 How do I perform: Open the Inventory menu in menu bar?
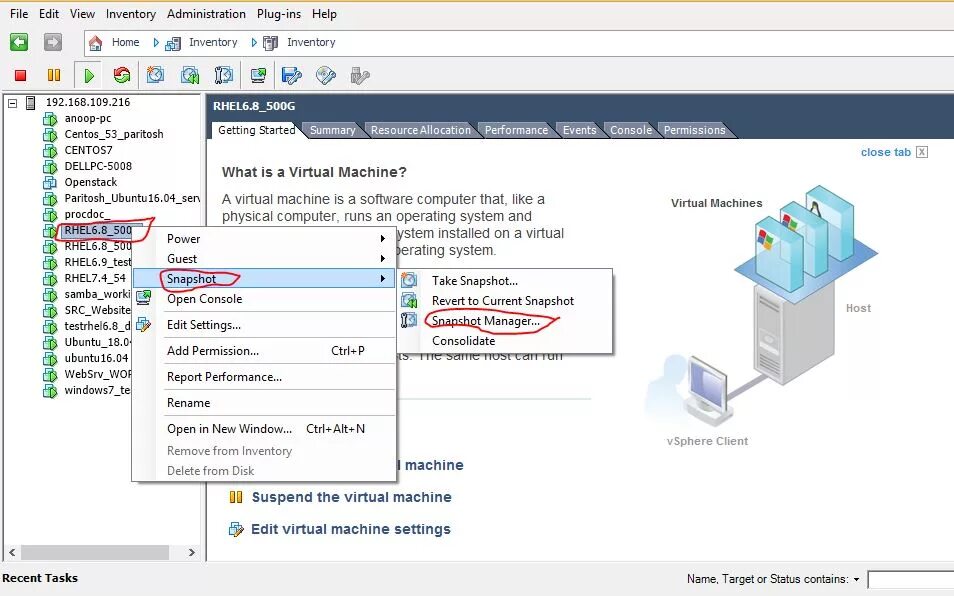click(x=131, y=13)
